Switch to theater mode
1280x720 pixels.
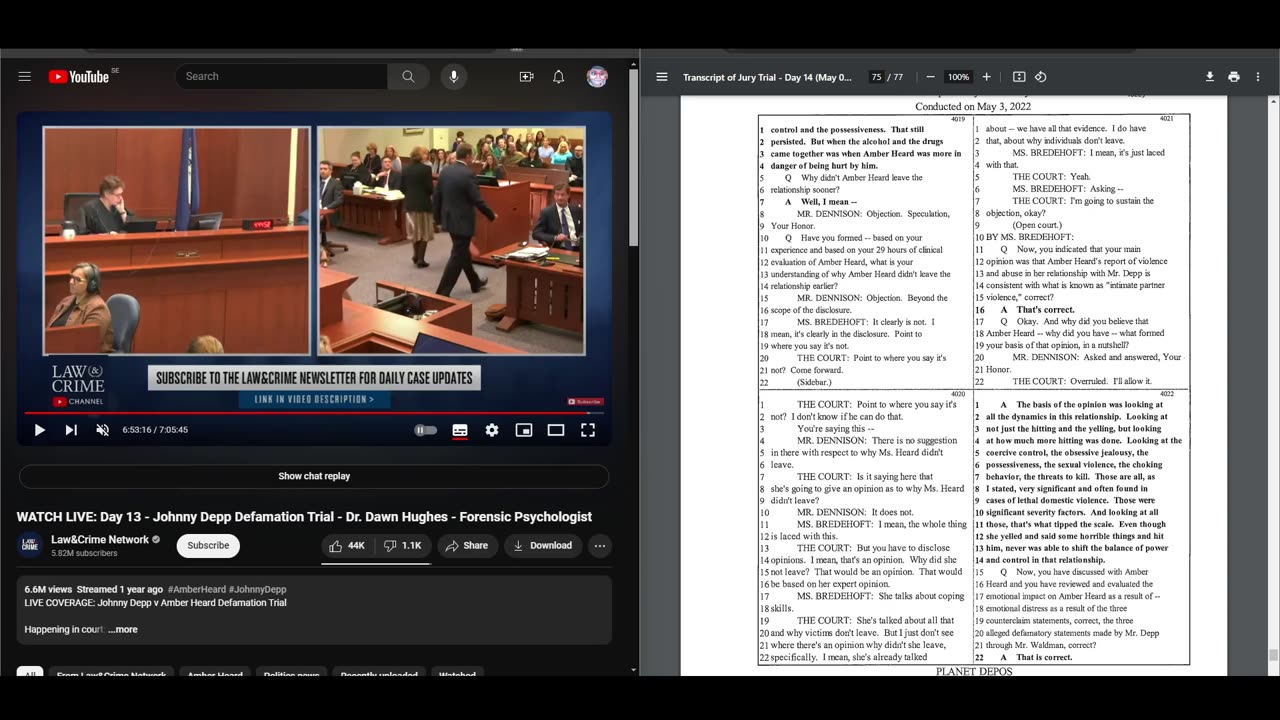tap(556, 430)
